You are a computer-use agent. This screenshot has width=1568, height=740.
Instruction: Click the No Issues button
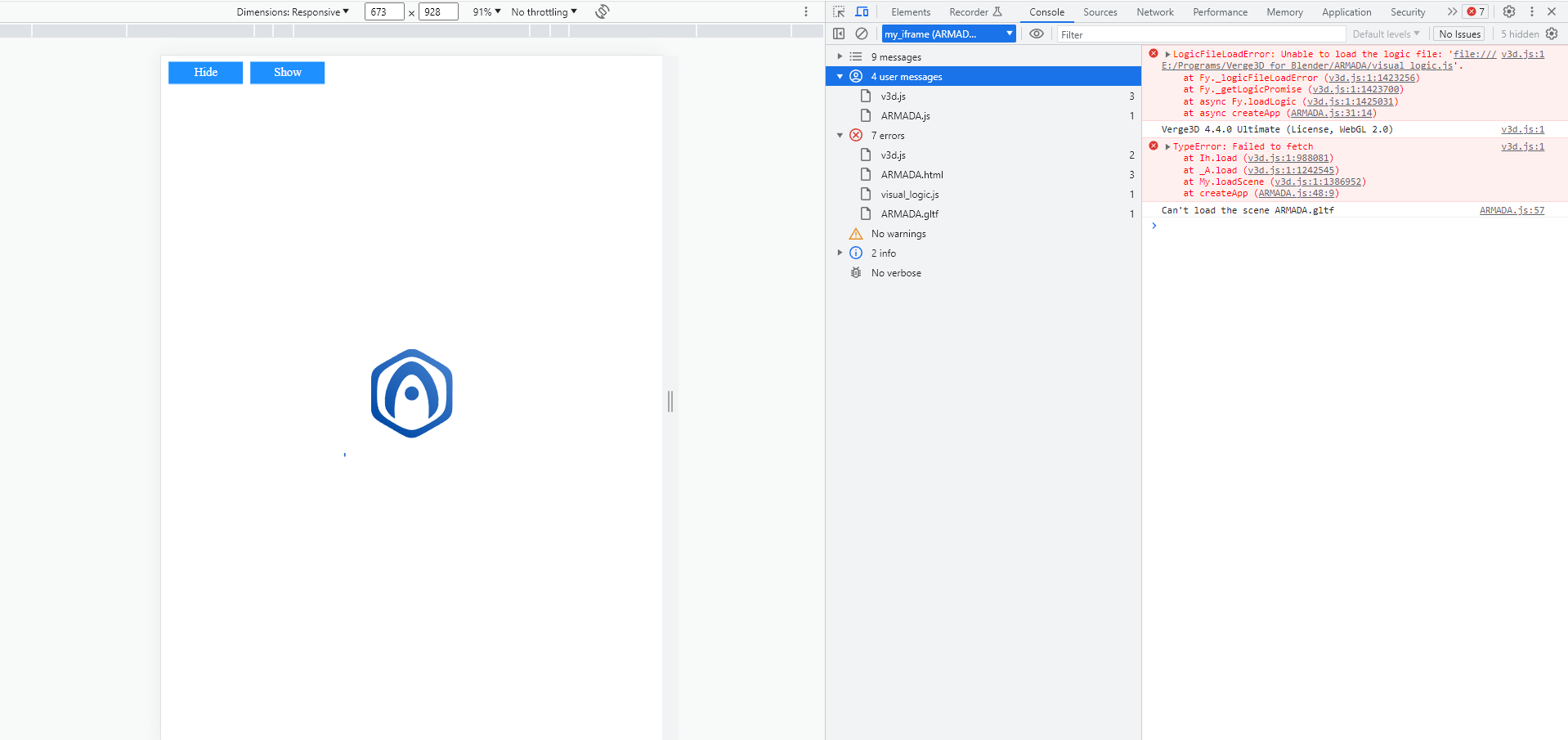tap(1459, 34)
